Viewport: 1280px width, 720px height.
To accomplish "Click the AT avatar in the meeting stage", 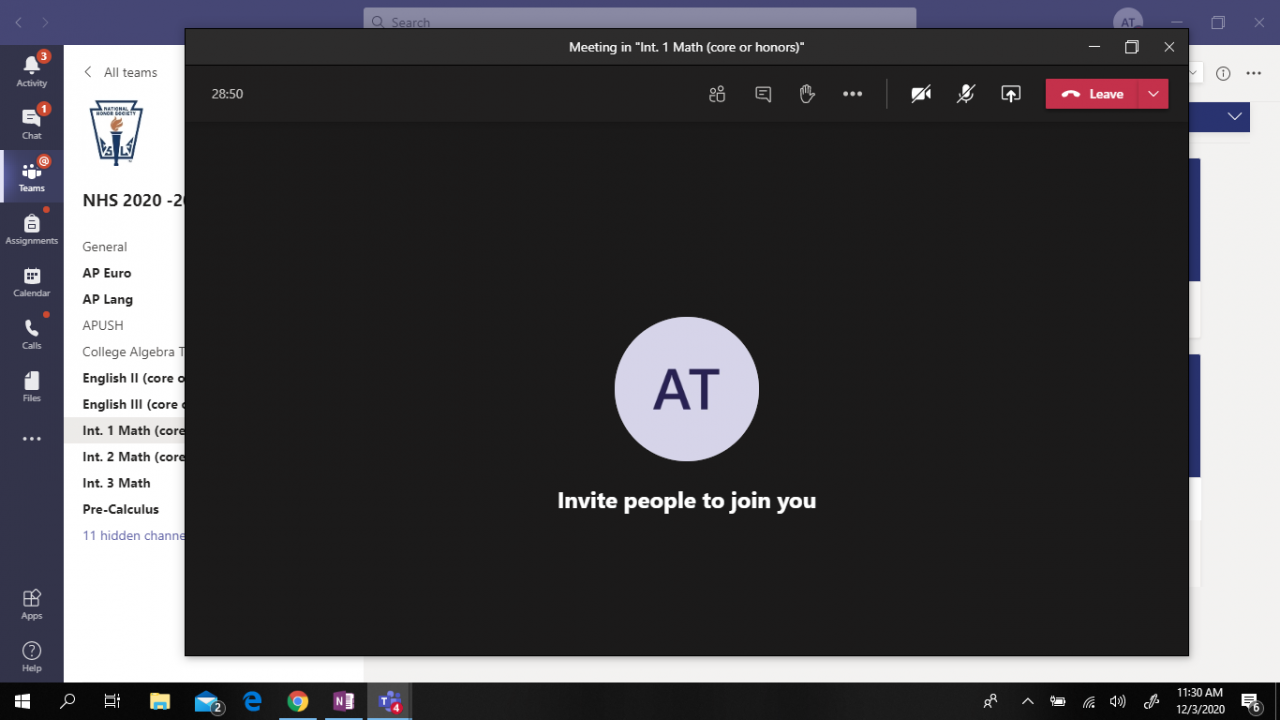I will click(687, 389).
